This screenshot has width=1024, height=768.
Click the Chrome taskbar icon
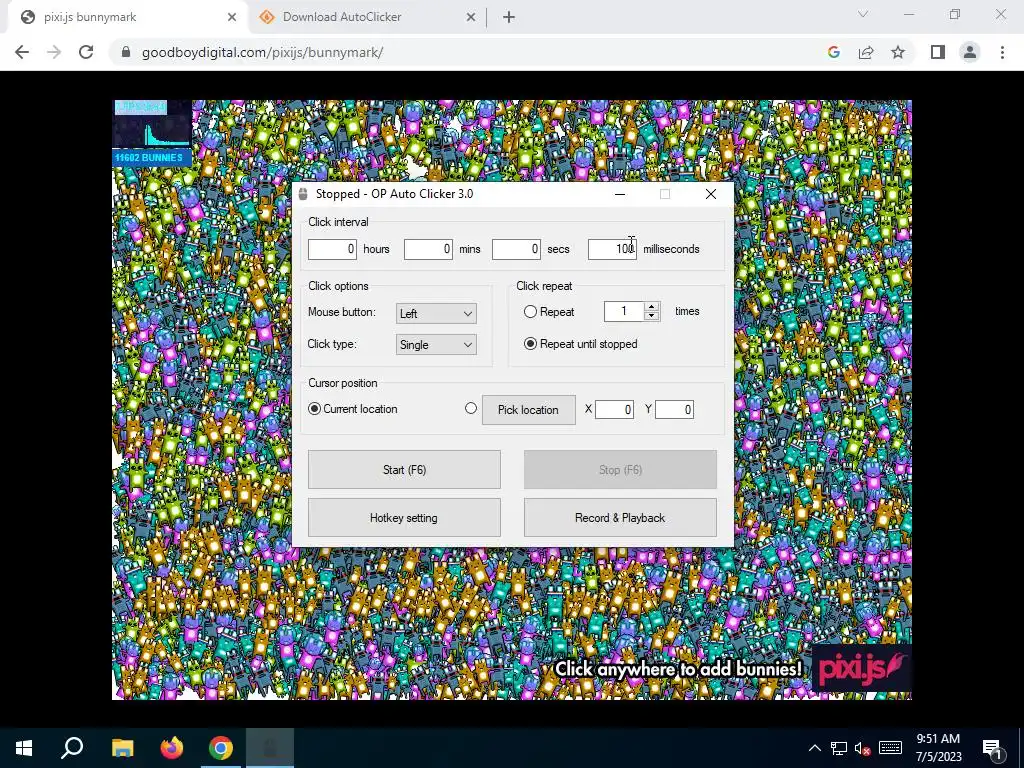pyautogui.click(x=221, y=748)
